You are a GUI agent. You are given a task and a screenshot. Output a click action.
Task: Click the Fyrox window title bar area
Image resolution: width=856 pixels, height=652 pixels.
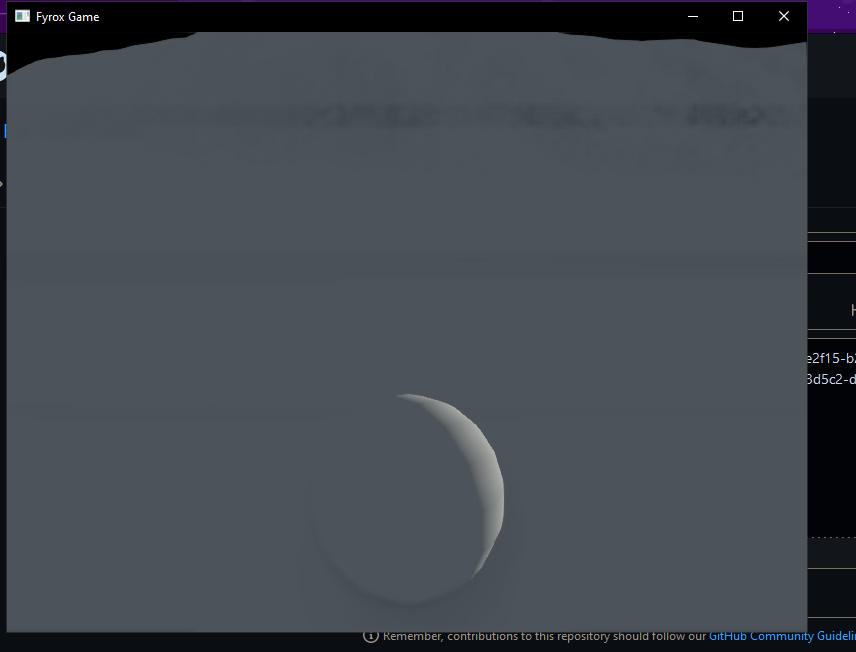pyautogui.click(x=400, y=16)
